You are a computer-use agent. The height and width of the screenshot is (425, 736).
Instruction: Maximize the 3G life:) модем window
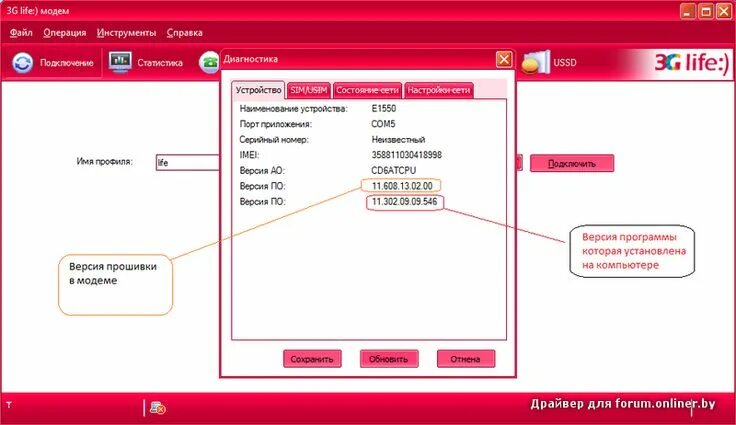tap(706, 11)
